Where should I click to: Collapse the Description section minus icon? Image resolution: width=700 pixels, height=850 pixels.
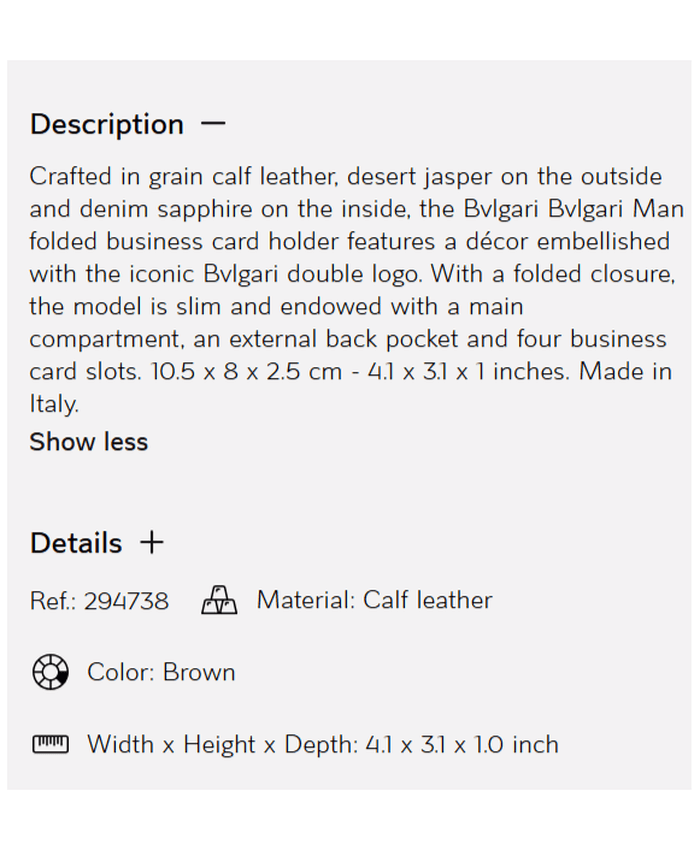[x=213, y=124]
